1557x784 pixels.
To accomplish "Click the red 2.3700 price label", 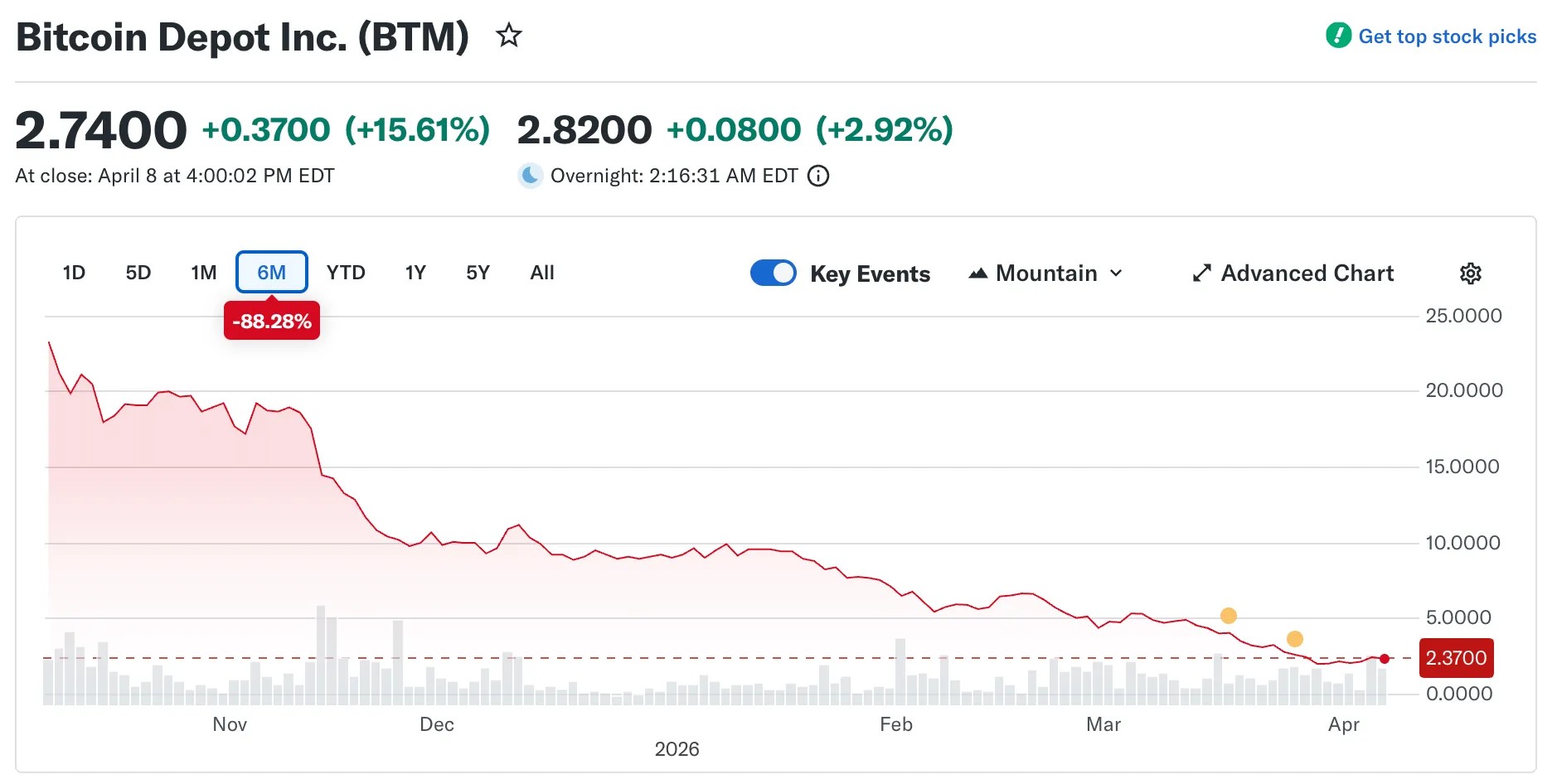I will 1456,658.
